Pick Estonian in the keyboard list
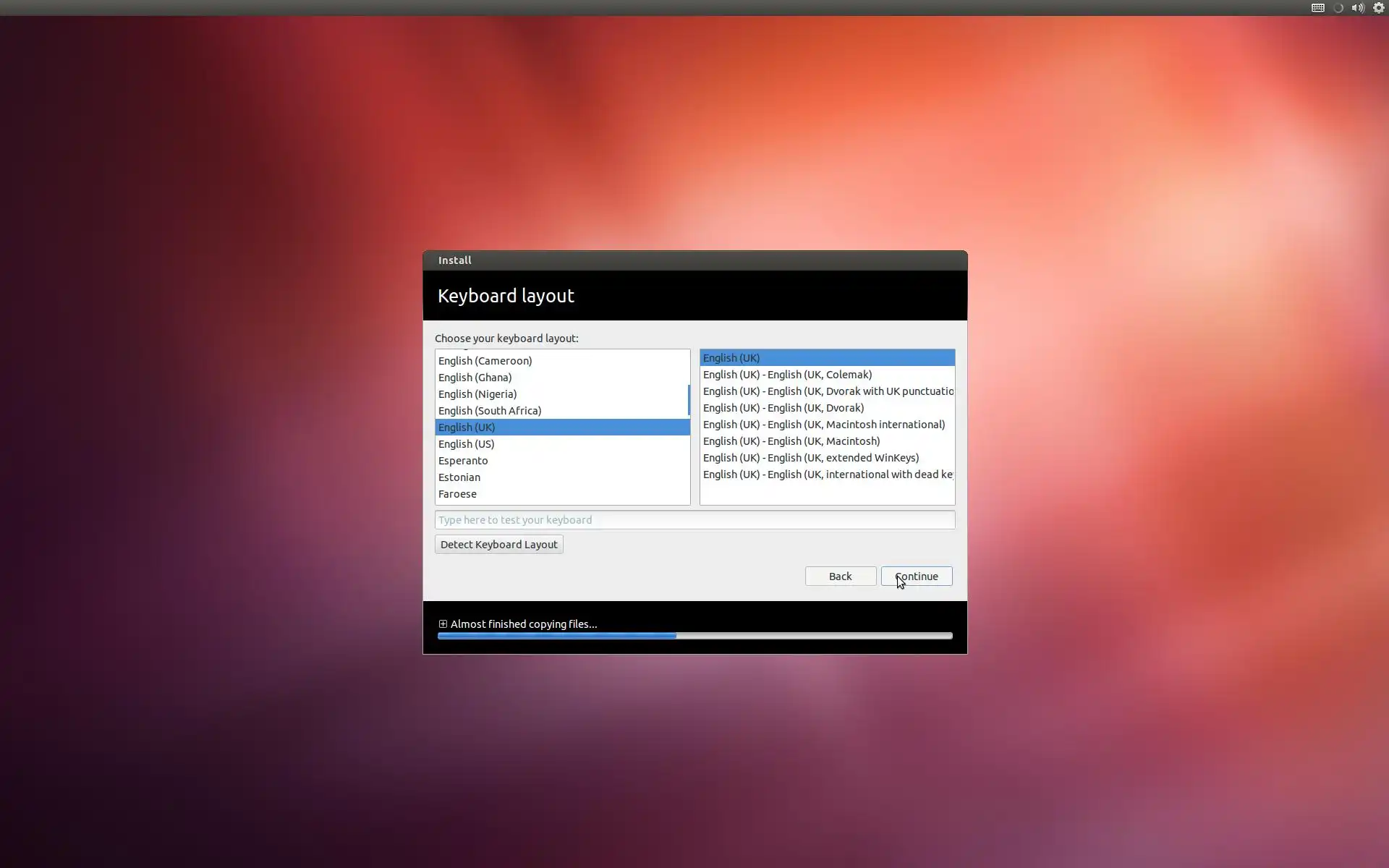The image size is (1389, 868). [x=459, y=477]
